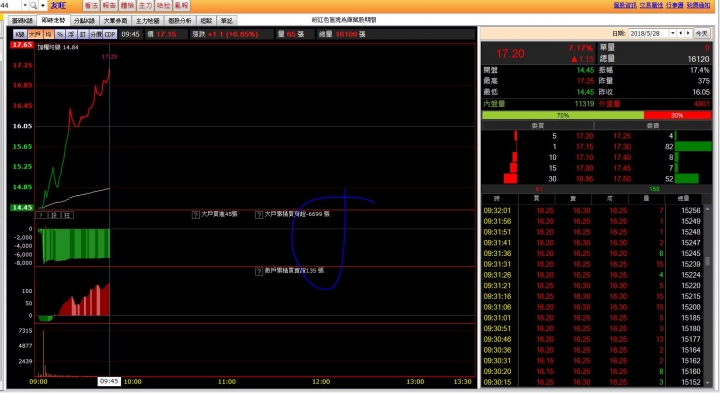This screenshot has height=393, width=720.
Task: Go to next date with right arrow
Action: click(x=688, y=34)
